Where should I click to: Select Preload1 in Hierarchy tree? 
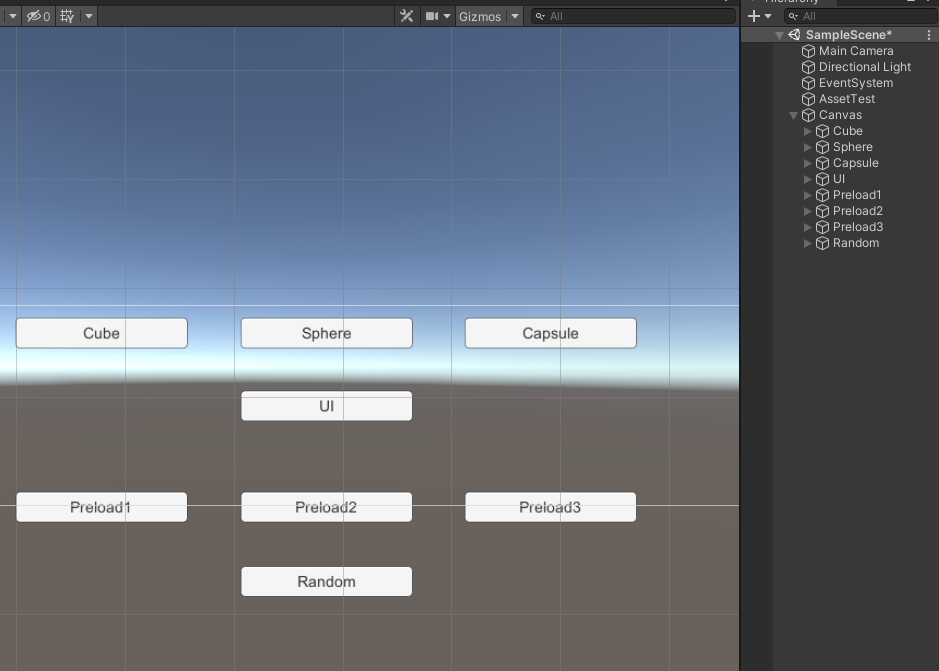pyautogui.click(x=856, y=195)
